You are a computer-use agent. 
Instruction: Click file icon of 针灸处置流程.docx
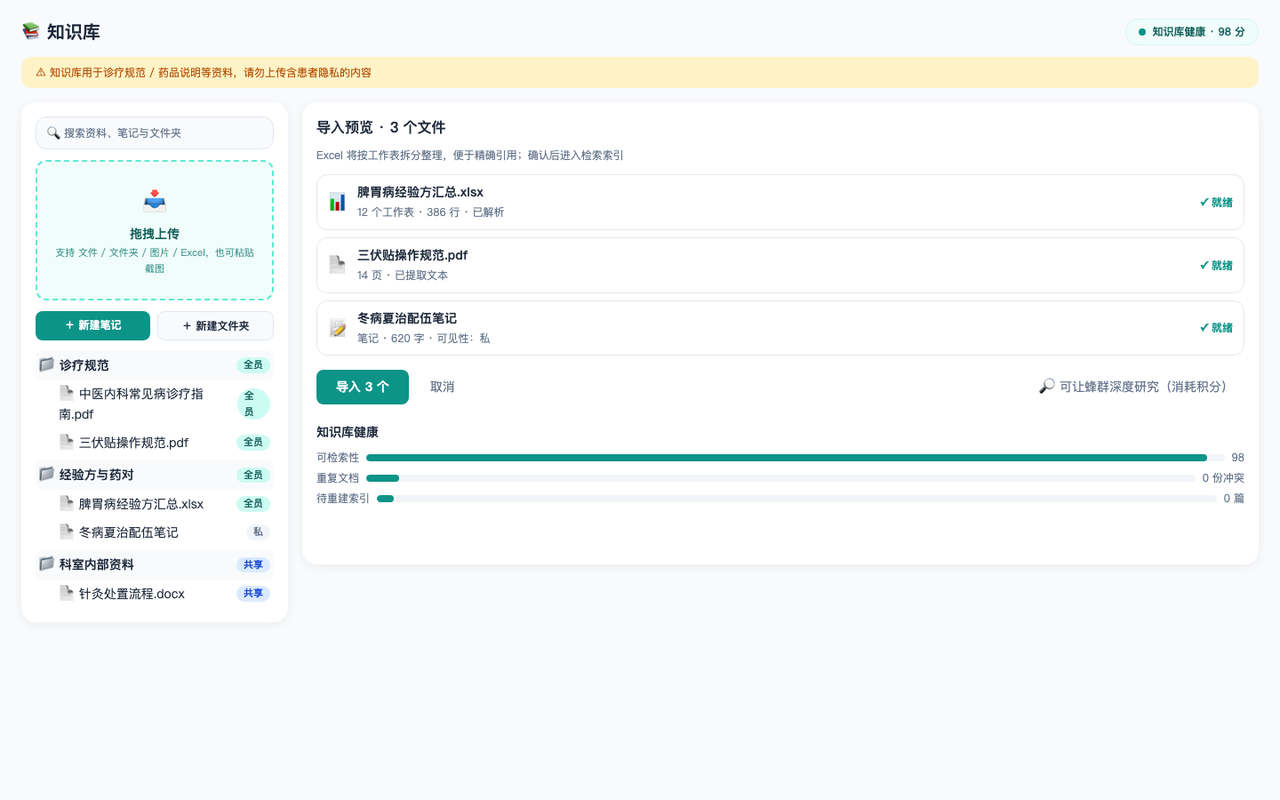point(67,593)
